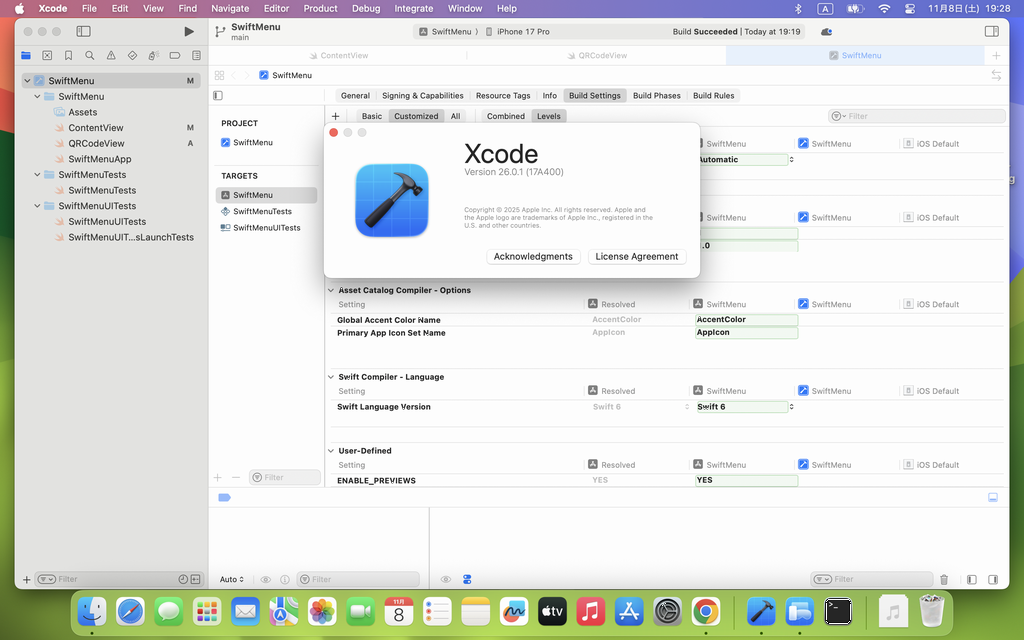Open the Issue navigator warning icon
This screenshot has width=1024, height=640.
coord(111,56)
